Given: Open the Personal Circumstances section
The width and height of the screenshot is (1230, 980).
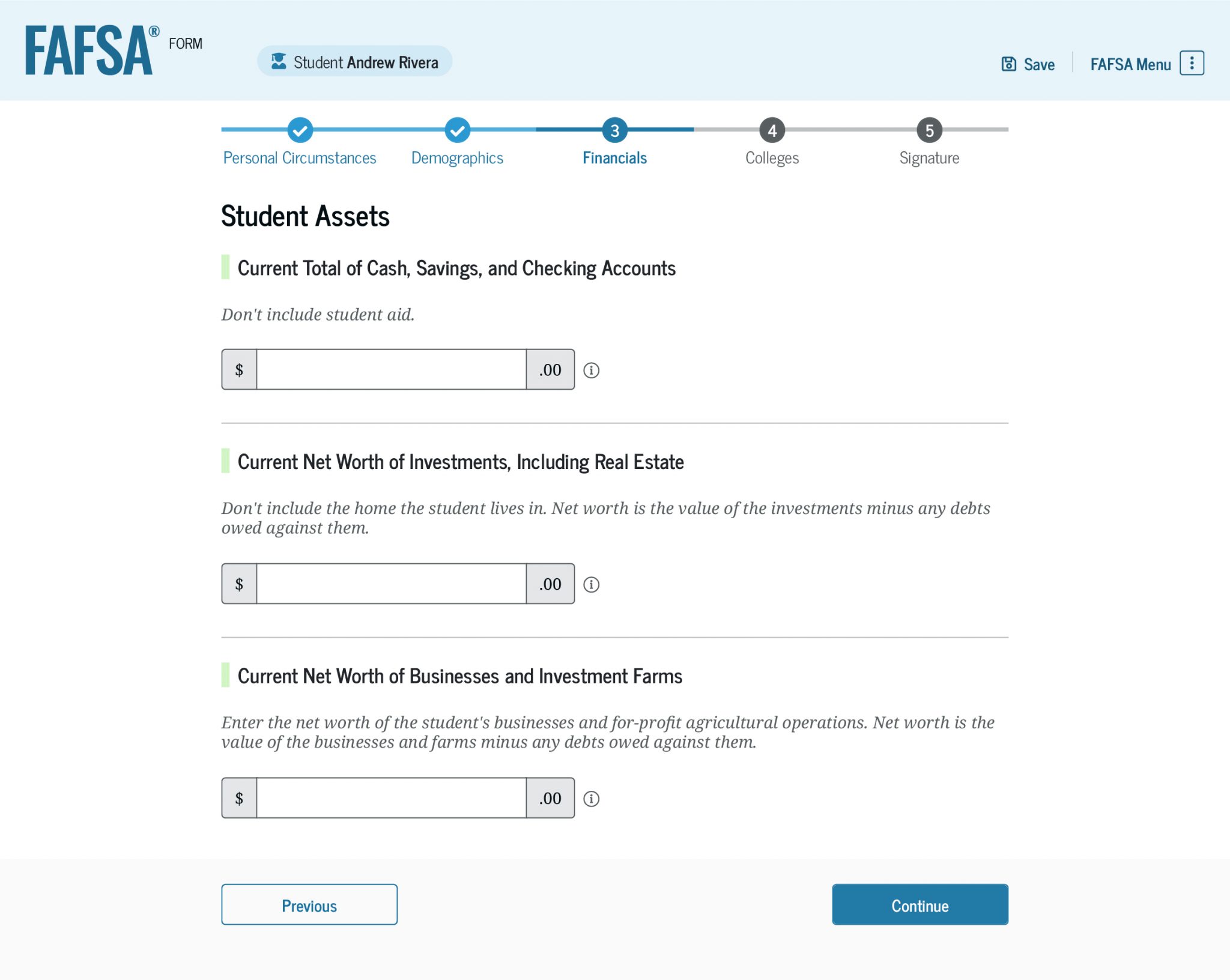Looking at the screenshot, I should coord(299,157).
